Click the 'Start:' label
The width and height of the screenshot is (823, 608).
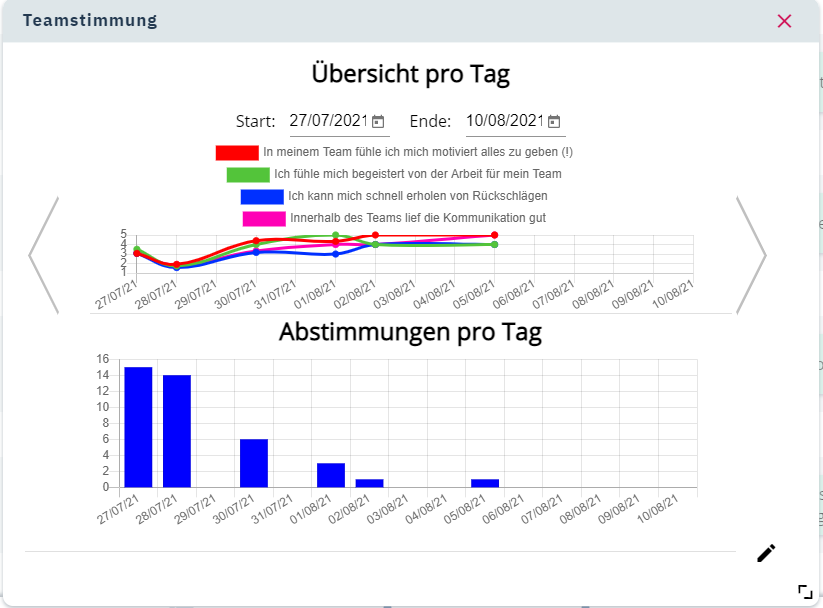point(256,121)
